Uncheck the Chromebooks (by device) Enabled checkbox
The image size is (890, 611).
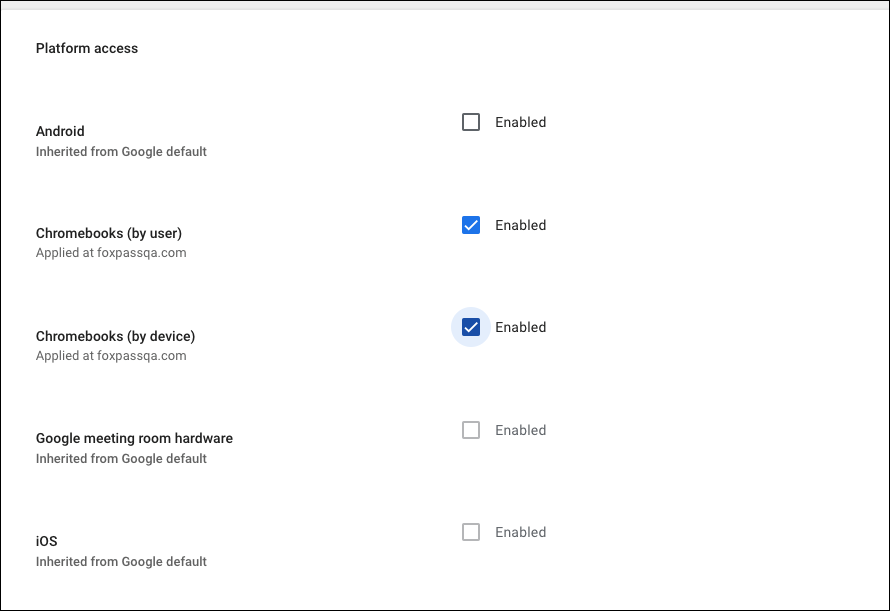[471, 327]
